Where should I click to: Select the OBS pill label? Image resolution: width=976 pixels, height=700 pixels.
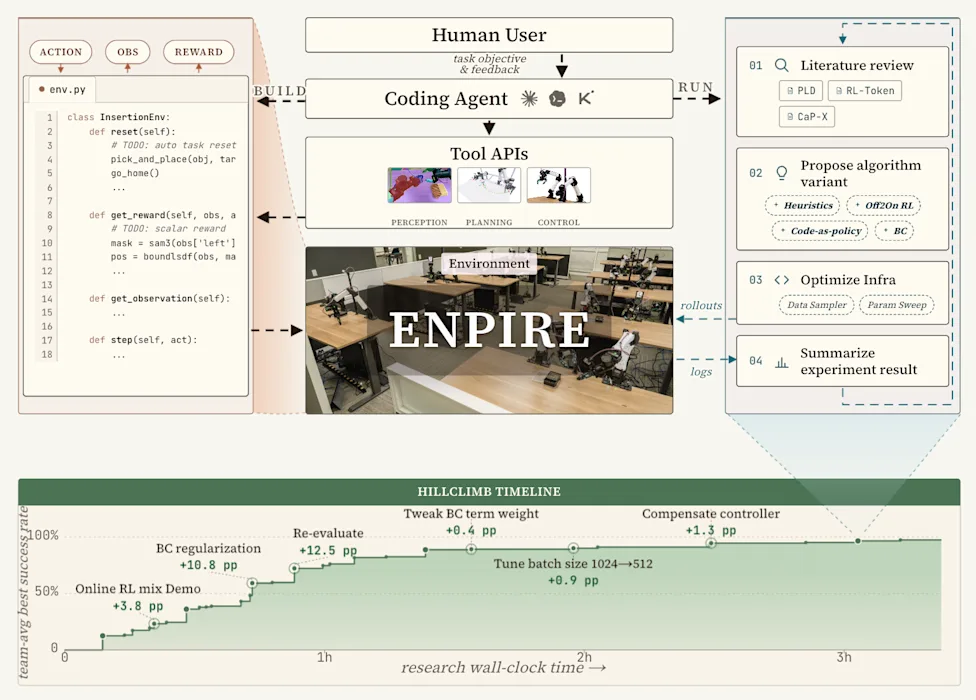coord(128,52)
